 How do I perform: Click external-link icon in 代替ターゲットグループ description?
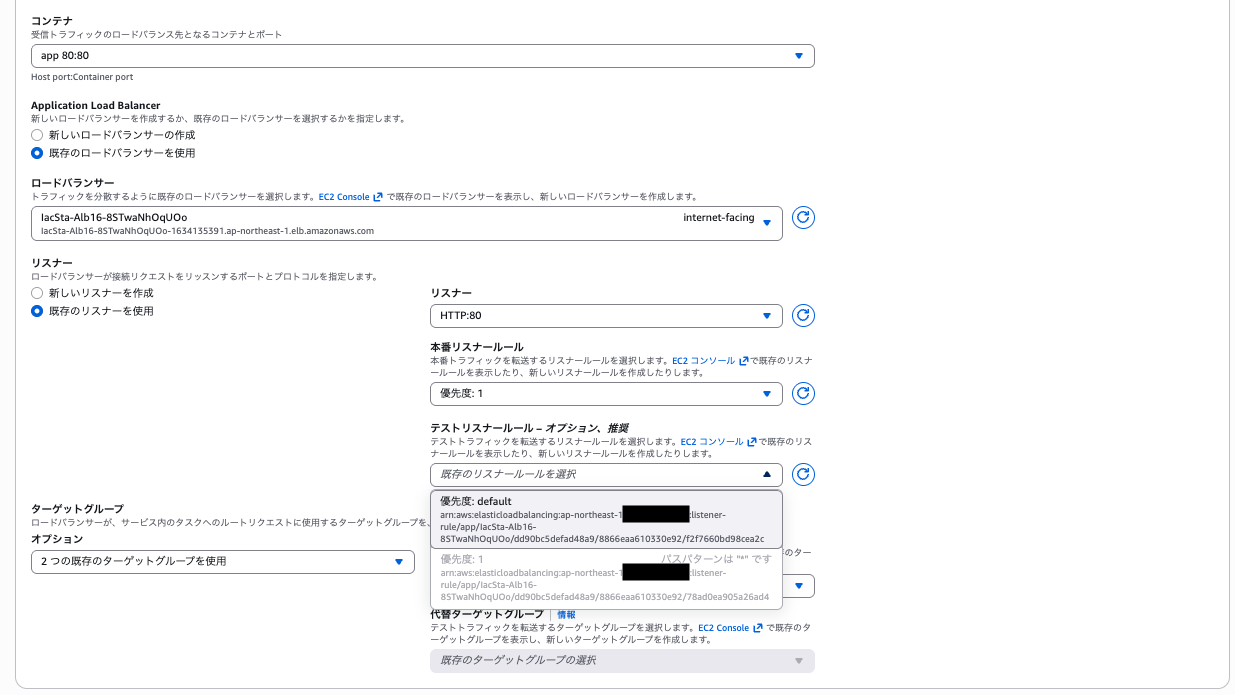click(758, 628)
